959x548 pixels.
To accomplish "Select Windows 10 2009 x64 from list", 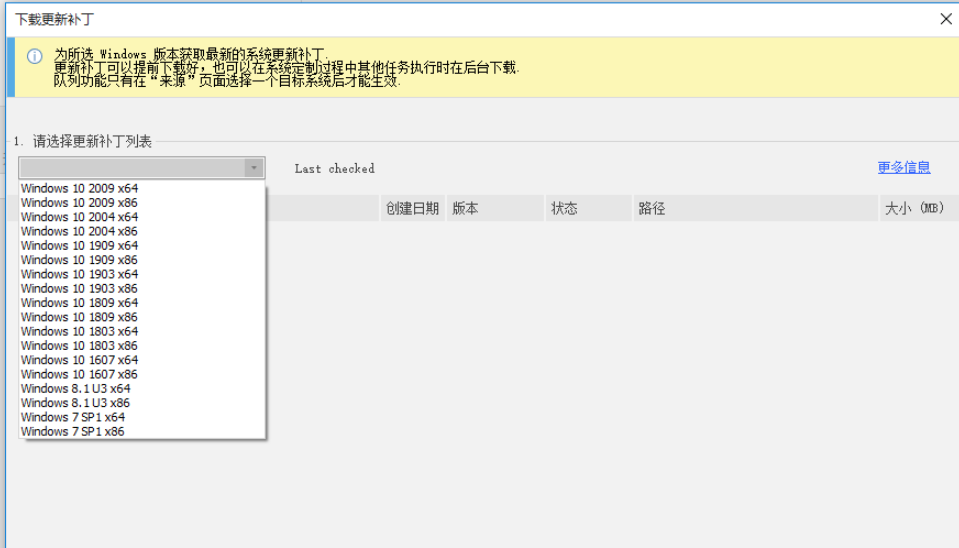I will [x=80, y=188].
